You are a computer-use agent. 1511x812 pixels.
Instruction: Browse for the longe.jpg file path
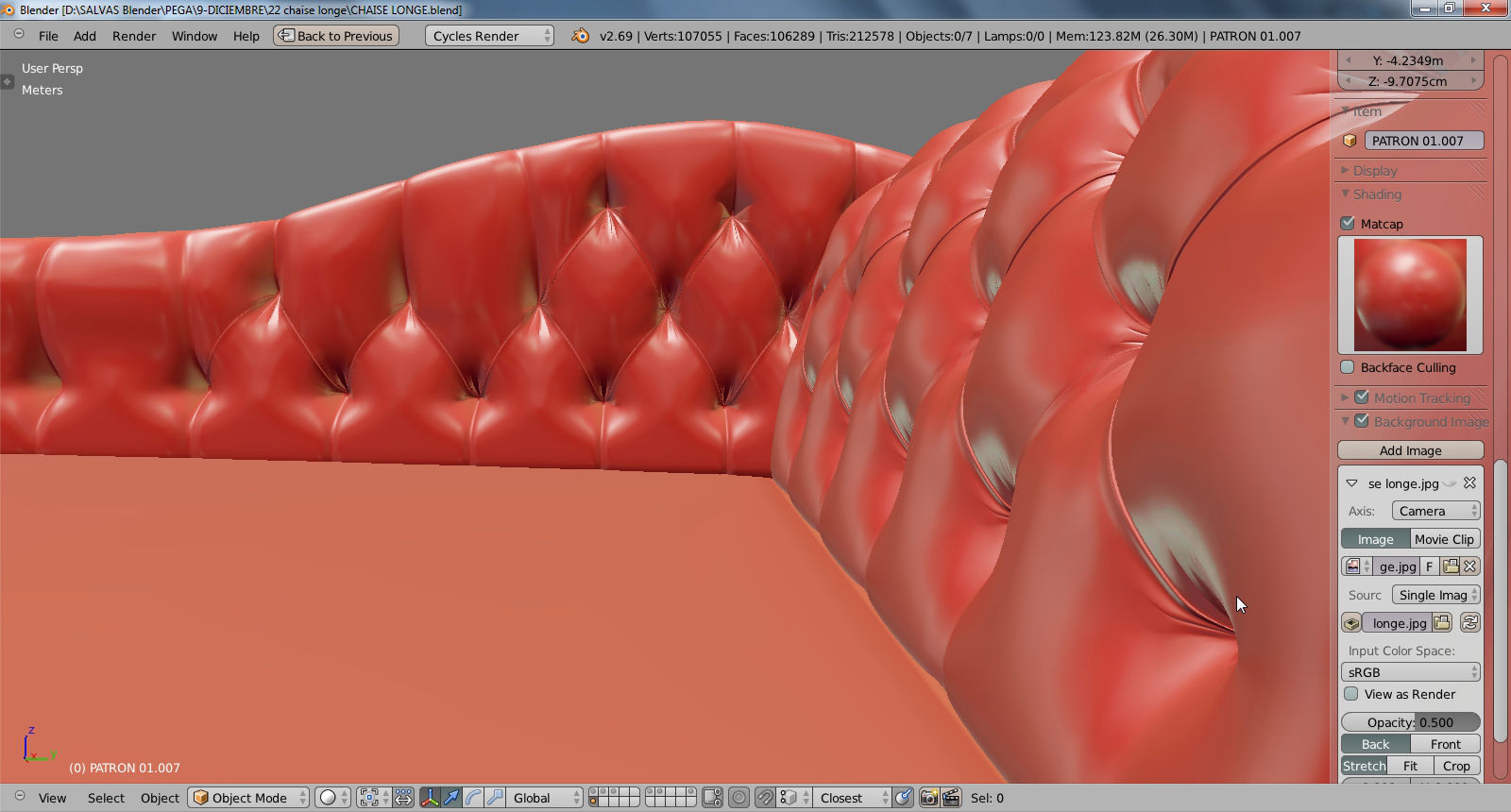click(1442, 623)
